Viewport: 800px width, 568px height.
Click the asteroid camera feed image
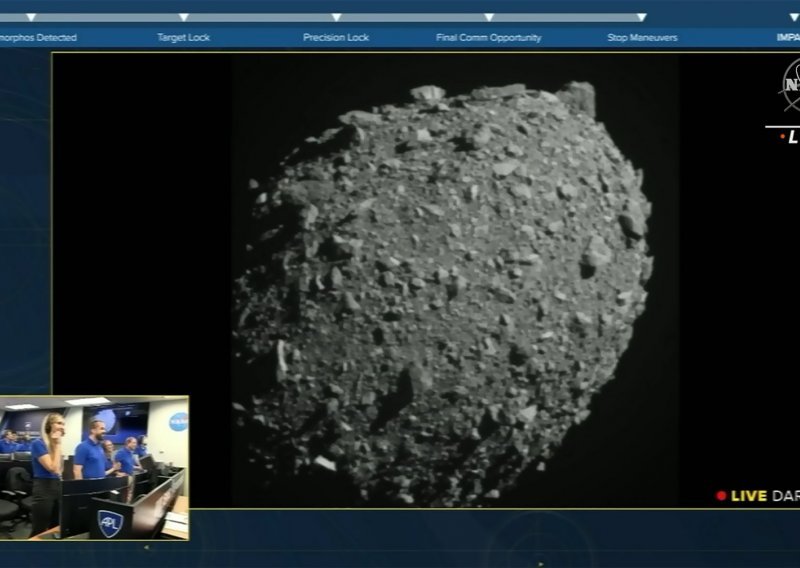coord(455,280)
